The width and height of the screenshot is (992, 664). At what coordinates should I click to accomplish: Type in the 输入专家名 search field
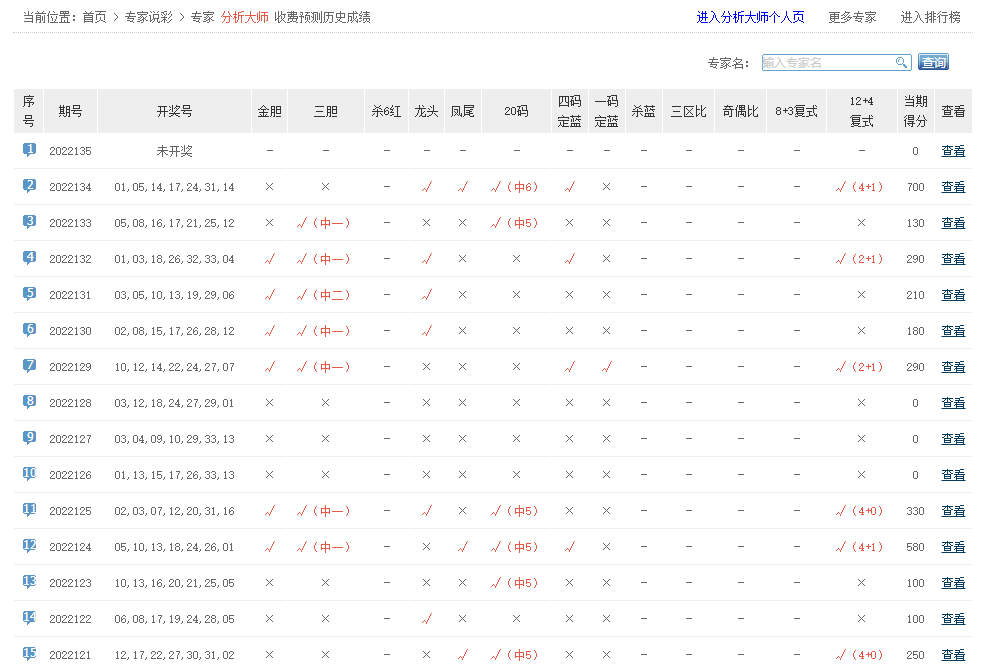point(828,63)
